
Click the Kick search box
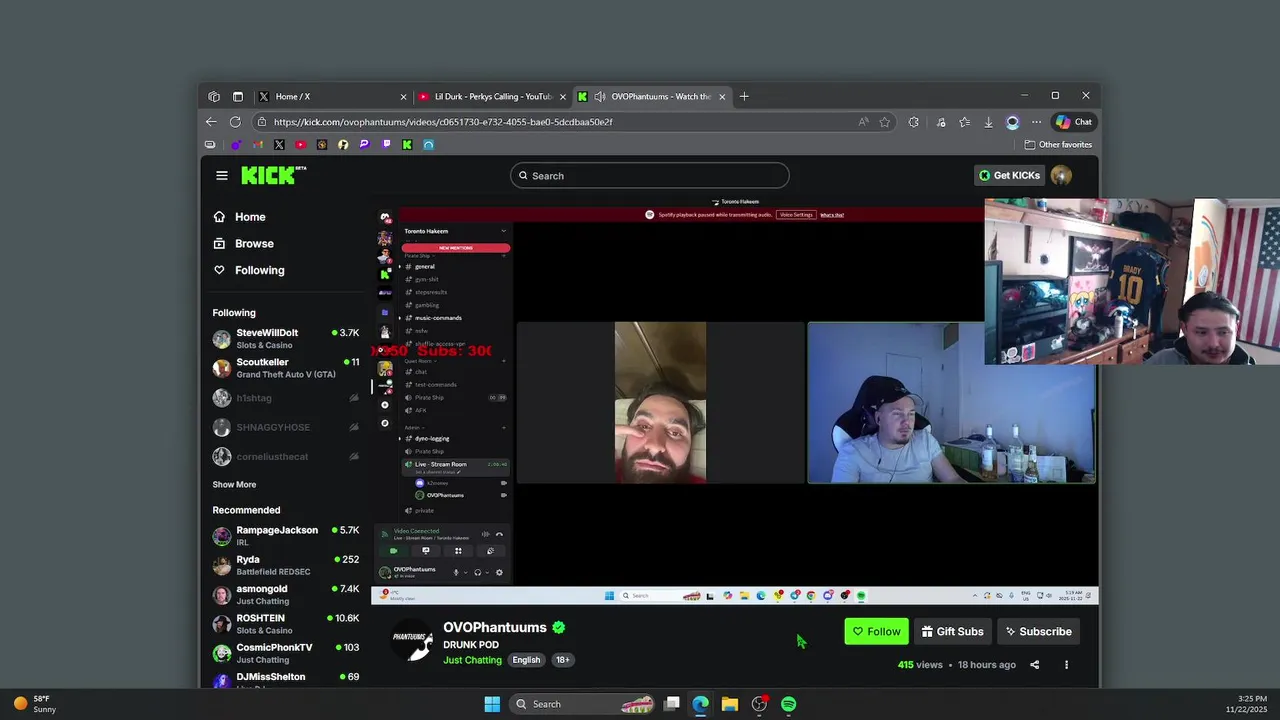650,175
